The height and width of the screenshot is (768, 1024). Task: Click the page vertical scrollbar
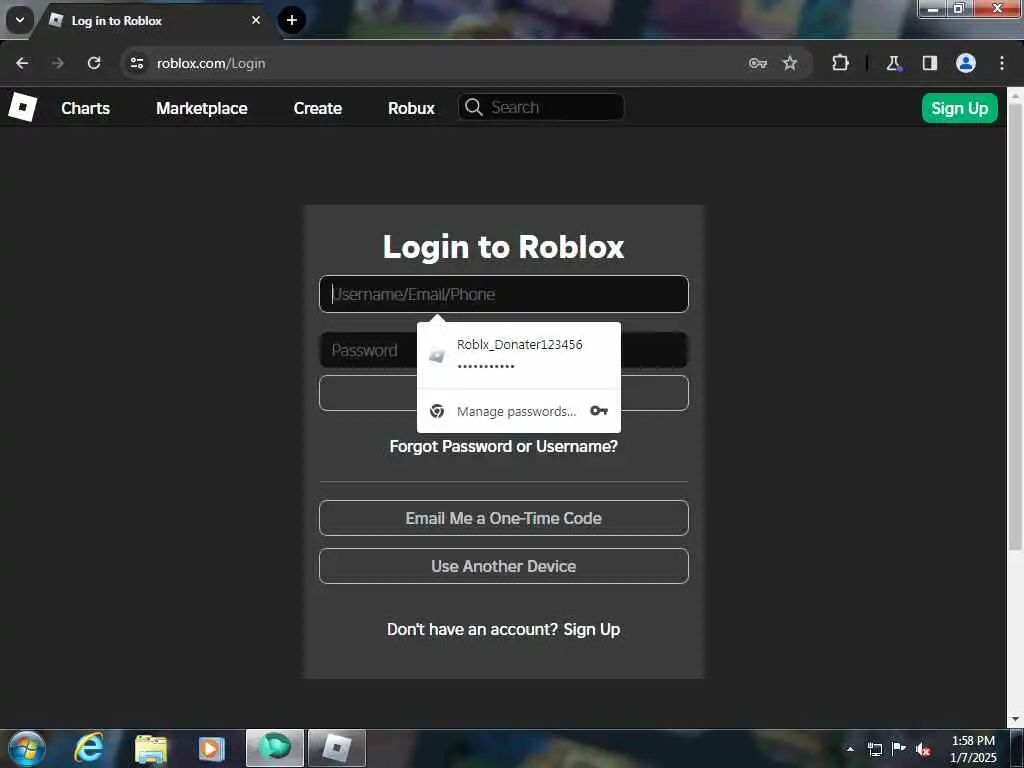1015,327
